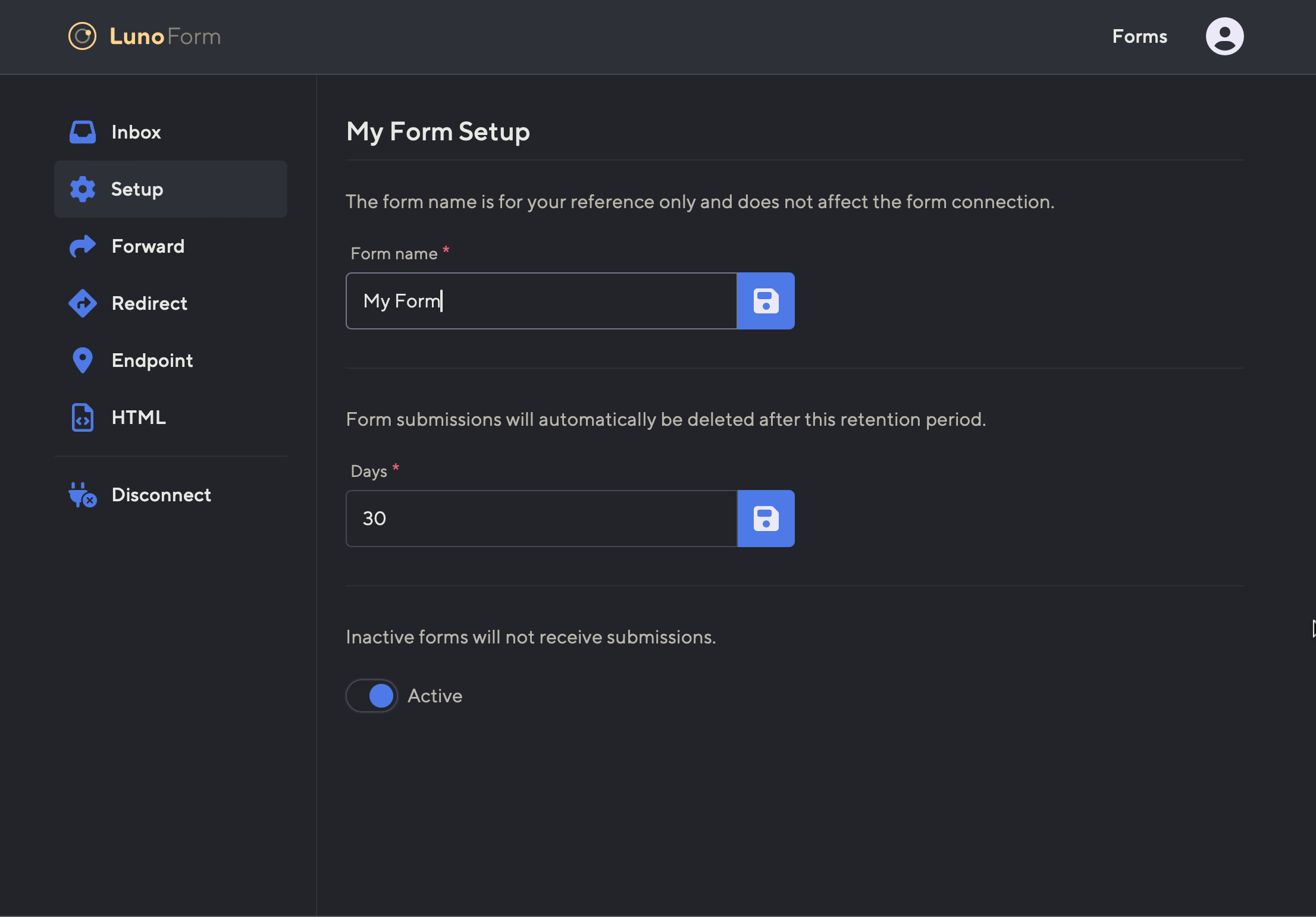Click the LunoForm logo icon
The image size is (1316, 917).
point(82,36)
